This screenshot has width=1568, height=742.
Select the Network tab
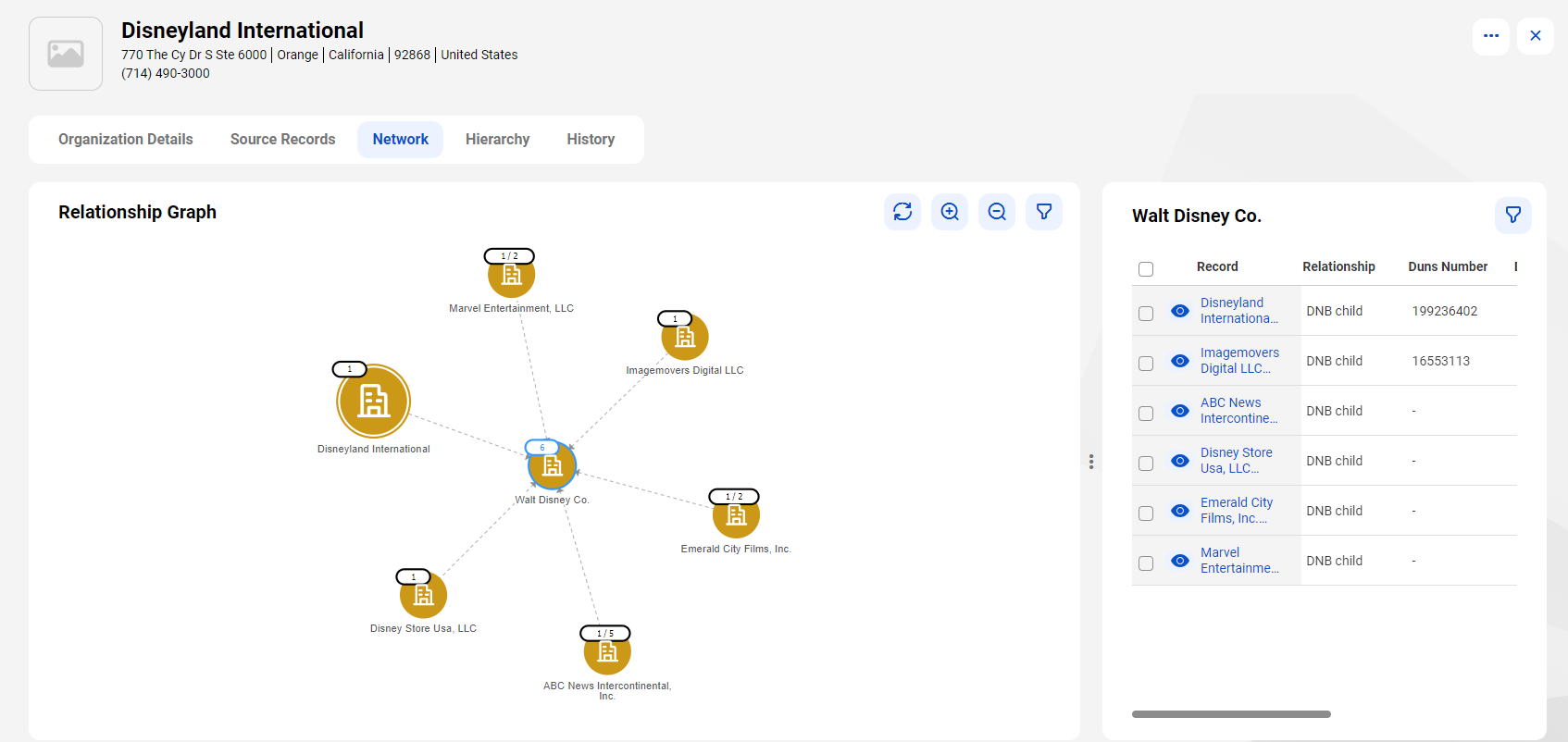(x=401, y=140)
